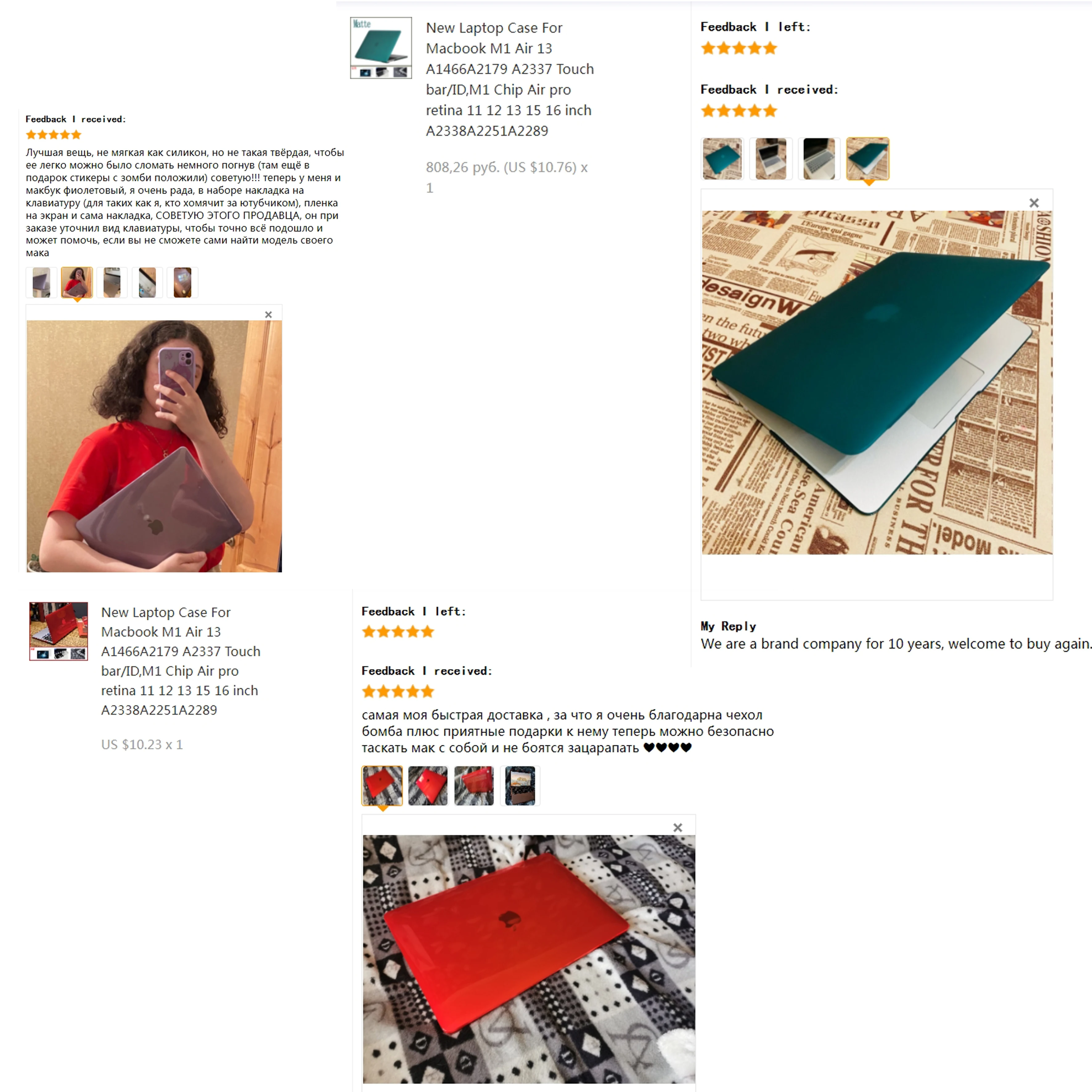Viewport: 1092px width, 1092px height.
Task: Close the purple case photo preview
Action: click(268, 315)
